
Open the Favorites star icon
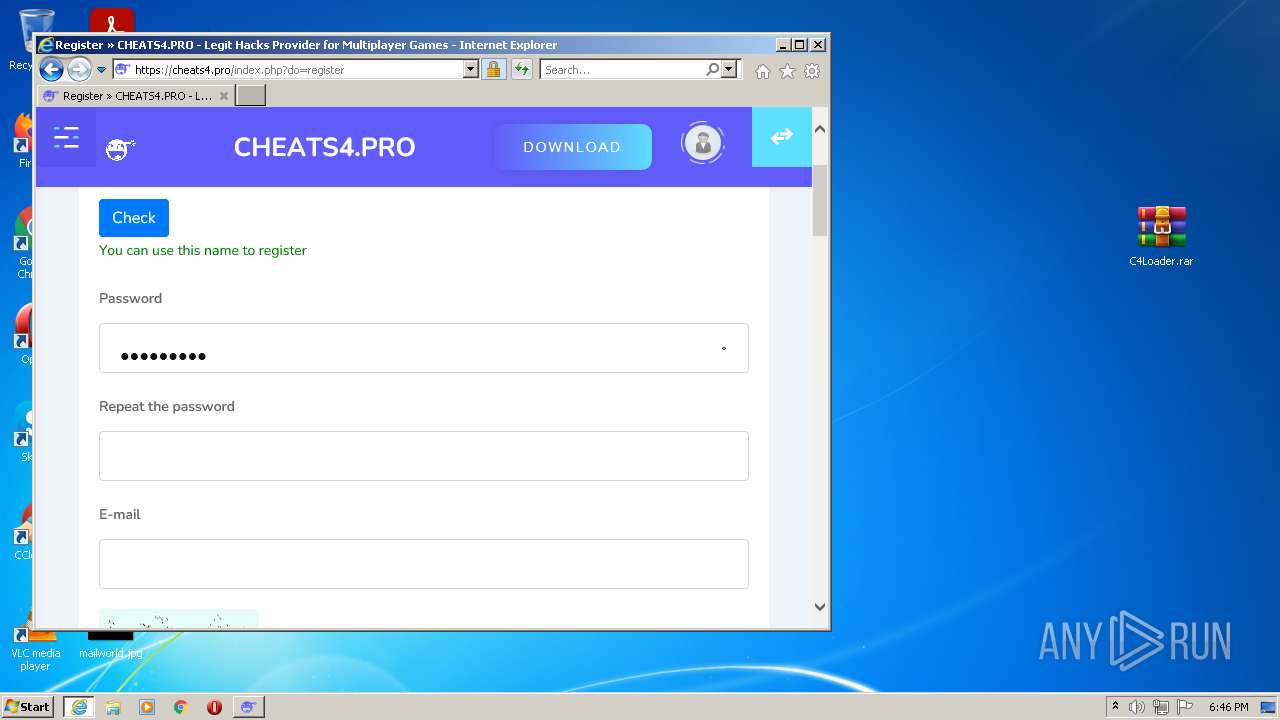(x=788, y=71)
